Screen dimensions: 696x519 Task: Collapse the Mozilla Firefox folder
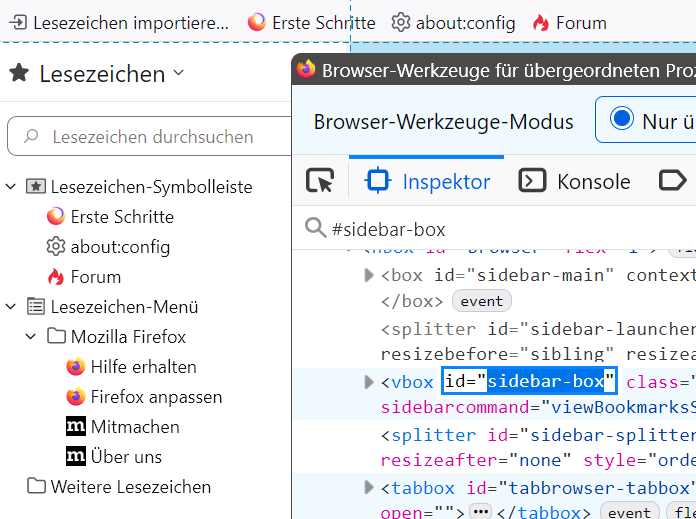[31, 337]
